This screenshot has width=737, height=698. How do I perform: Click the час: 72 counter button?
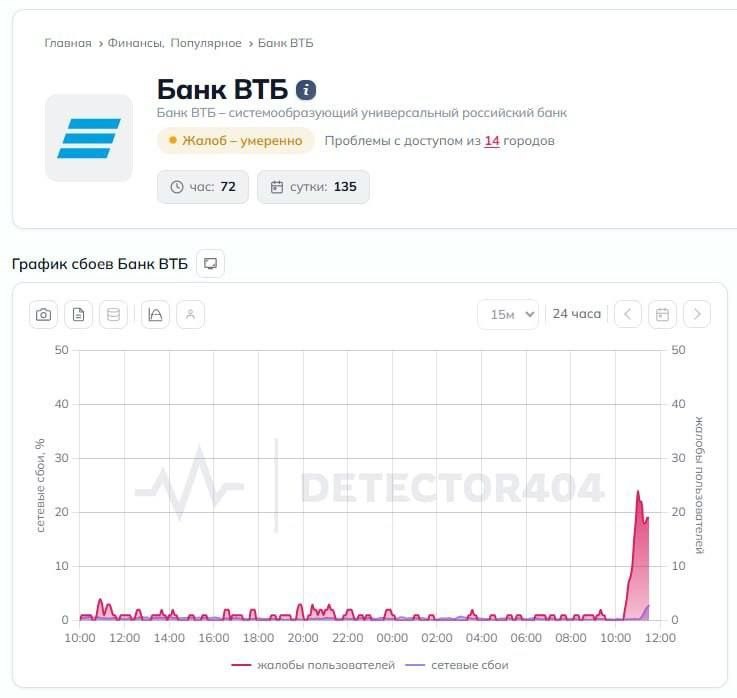203,187
